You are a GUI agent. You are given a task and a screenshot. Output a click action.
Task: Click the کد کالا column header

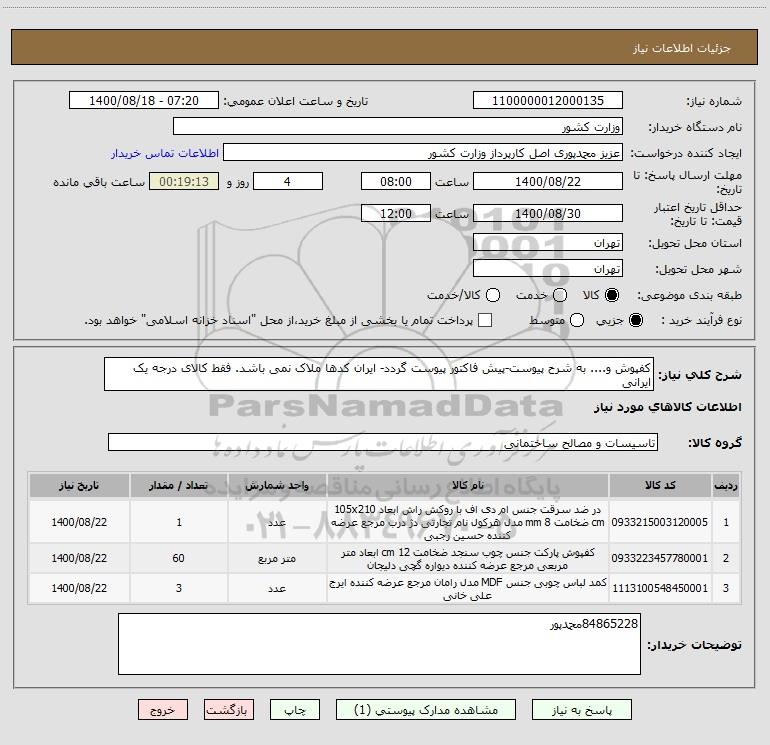point(660,485)
